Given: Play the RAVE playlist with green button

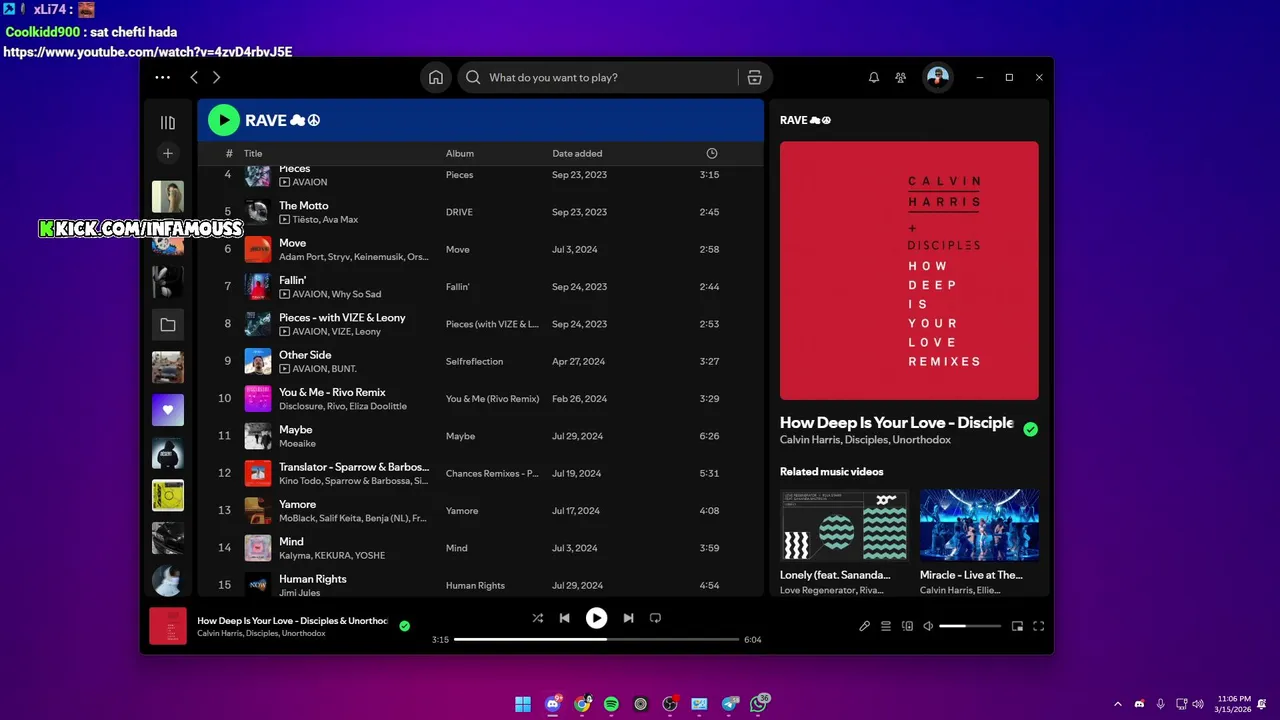Looking at the screenshot, I should pyautogui.click(x=224, y=120).
